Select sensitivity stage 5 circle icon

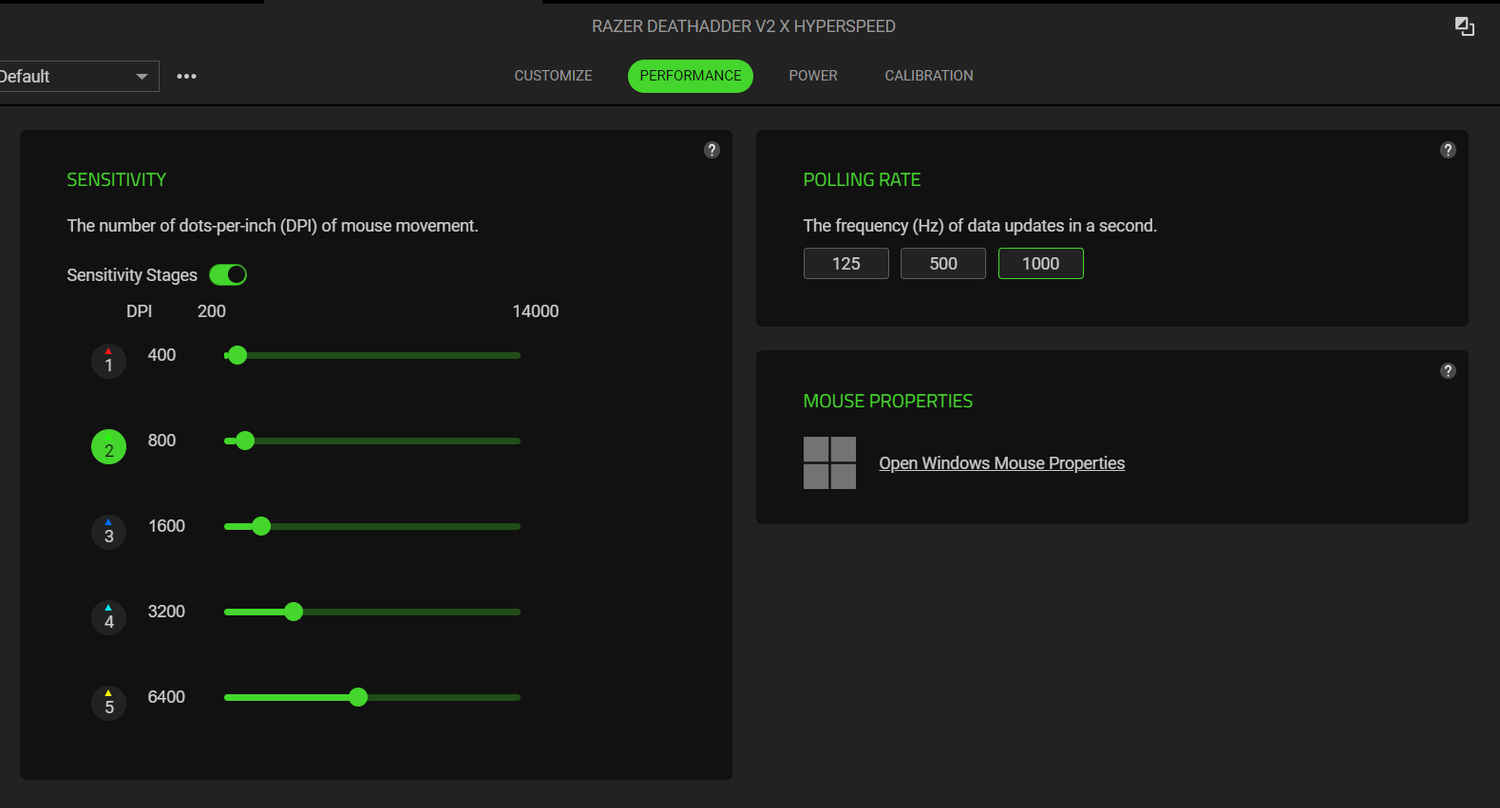point(109,703)
